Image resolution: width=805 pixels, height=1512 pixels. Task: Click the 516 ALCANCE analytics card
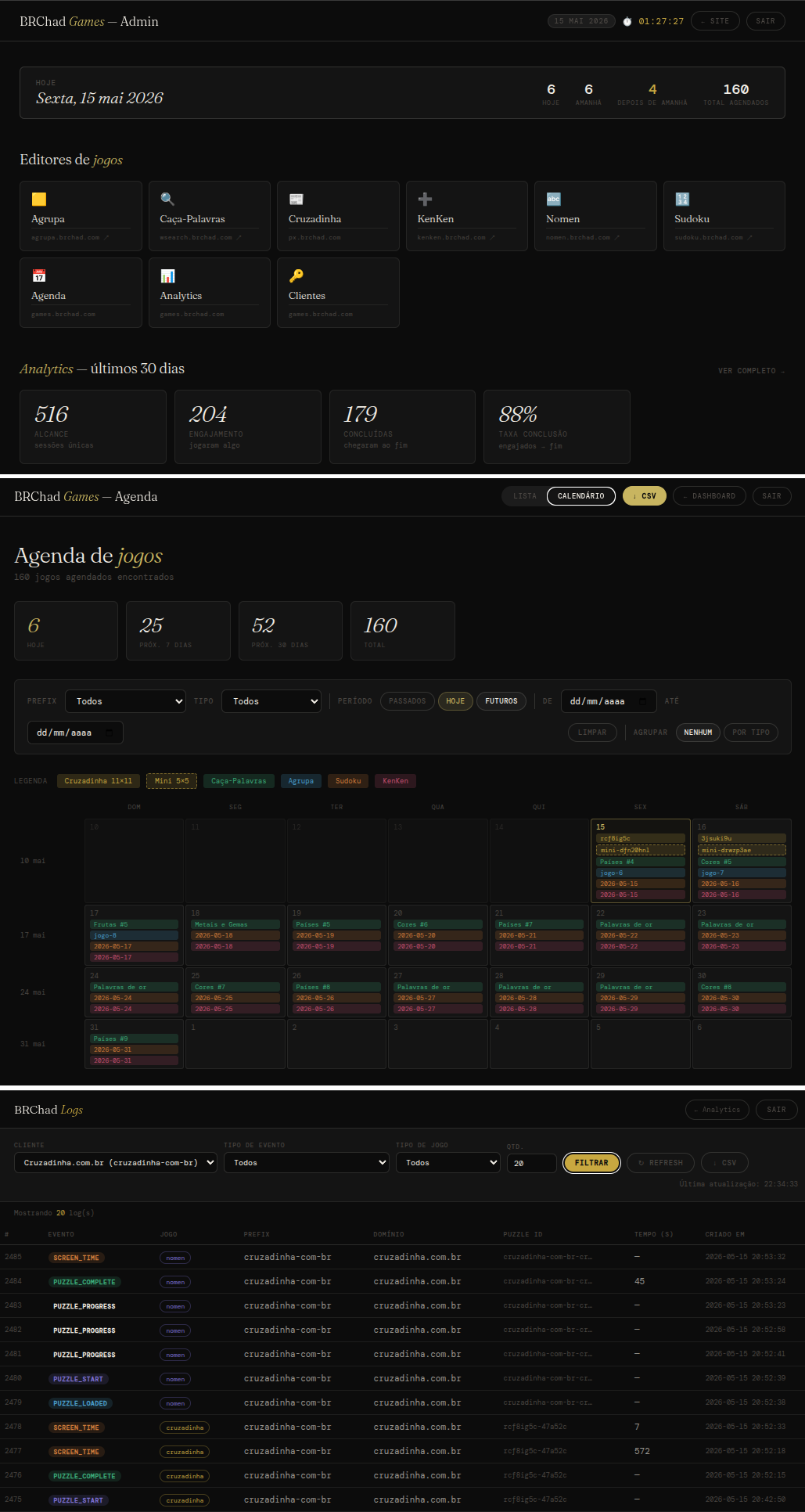(x=93, y=427)
